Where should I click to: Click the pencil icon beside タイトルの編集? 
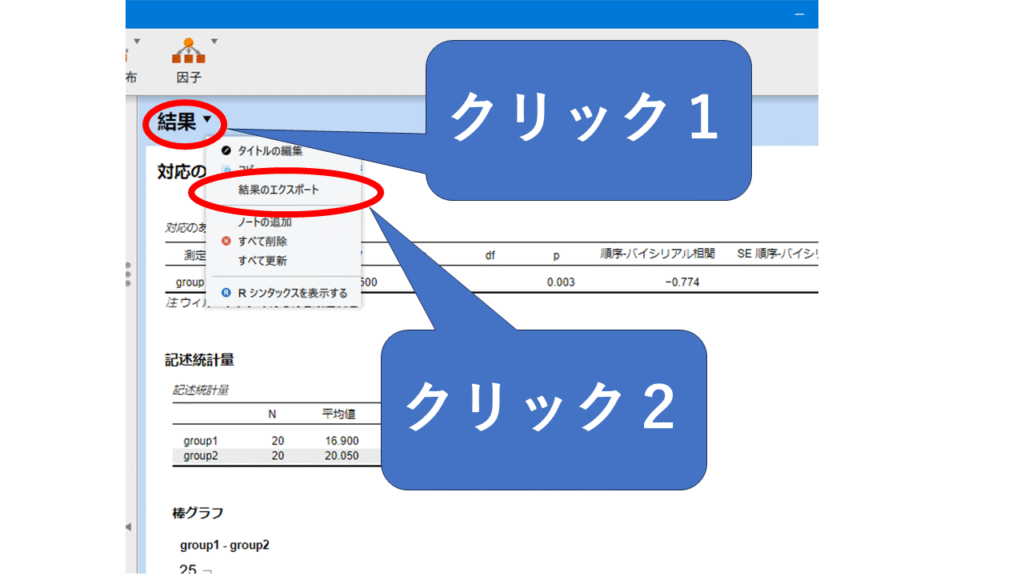click(226, 151)
